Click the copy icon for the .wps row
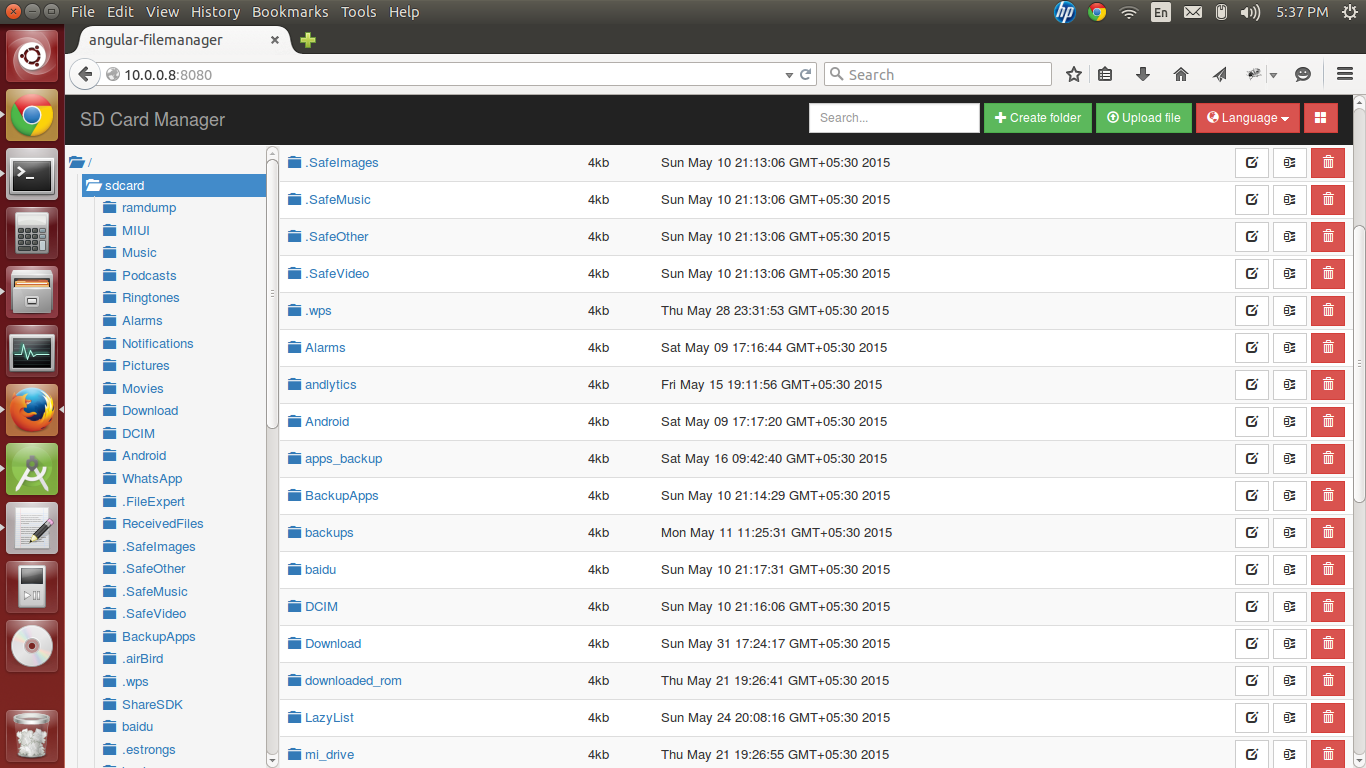The height and width of the screenshot is (768, 1366). pyautogui.click(x=1290, y=311)
